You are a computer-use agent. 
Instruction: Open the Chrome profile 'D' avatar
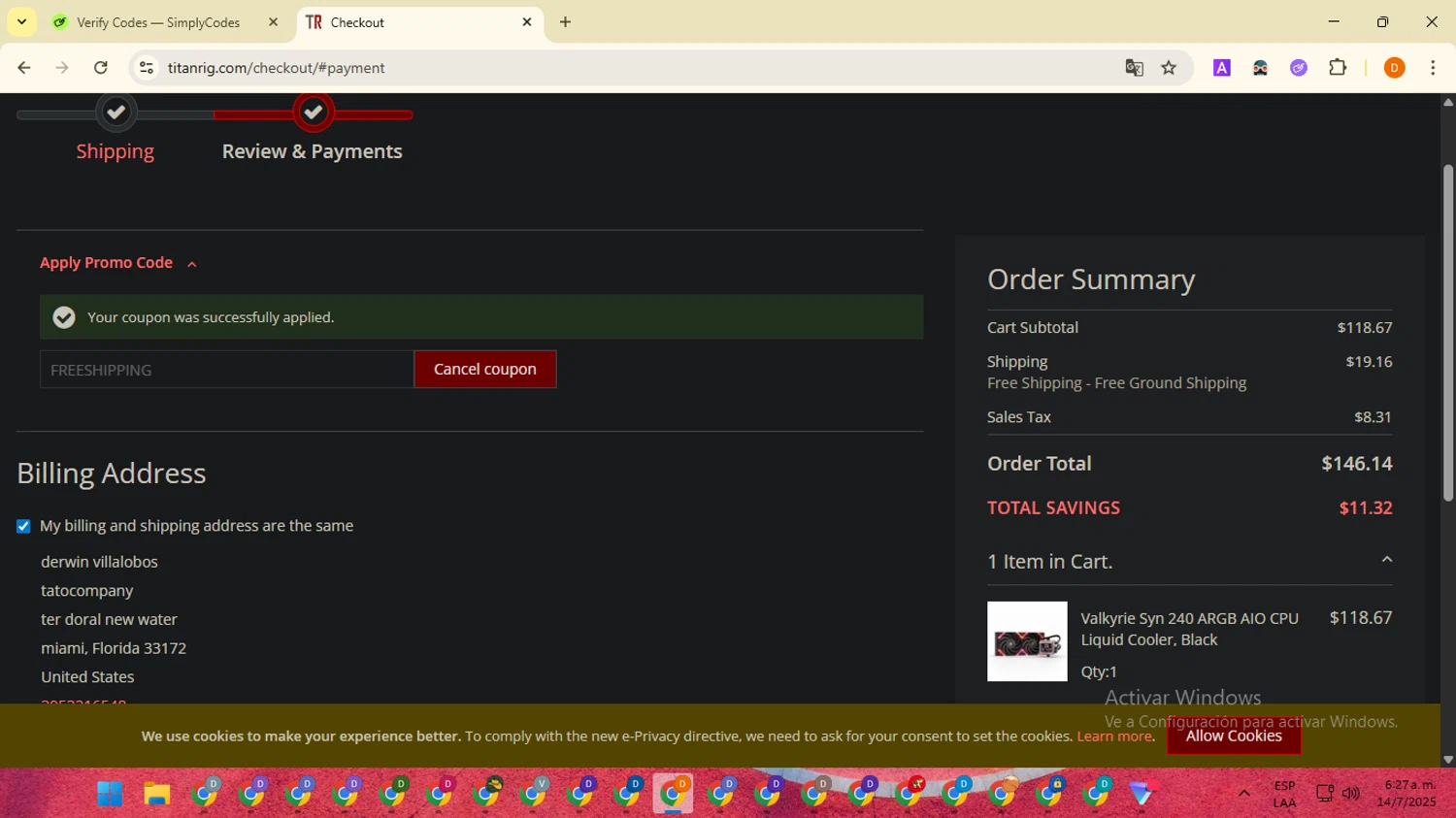(x=1394, y=68)
